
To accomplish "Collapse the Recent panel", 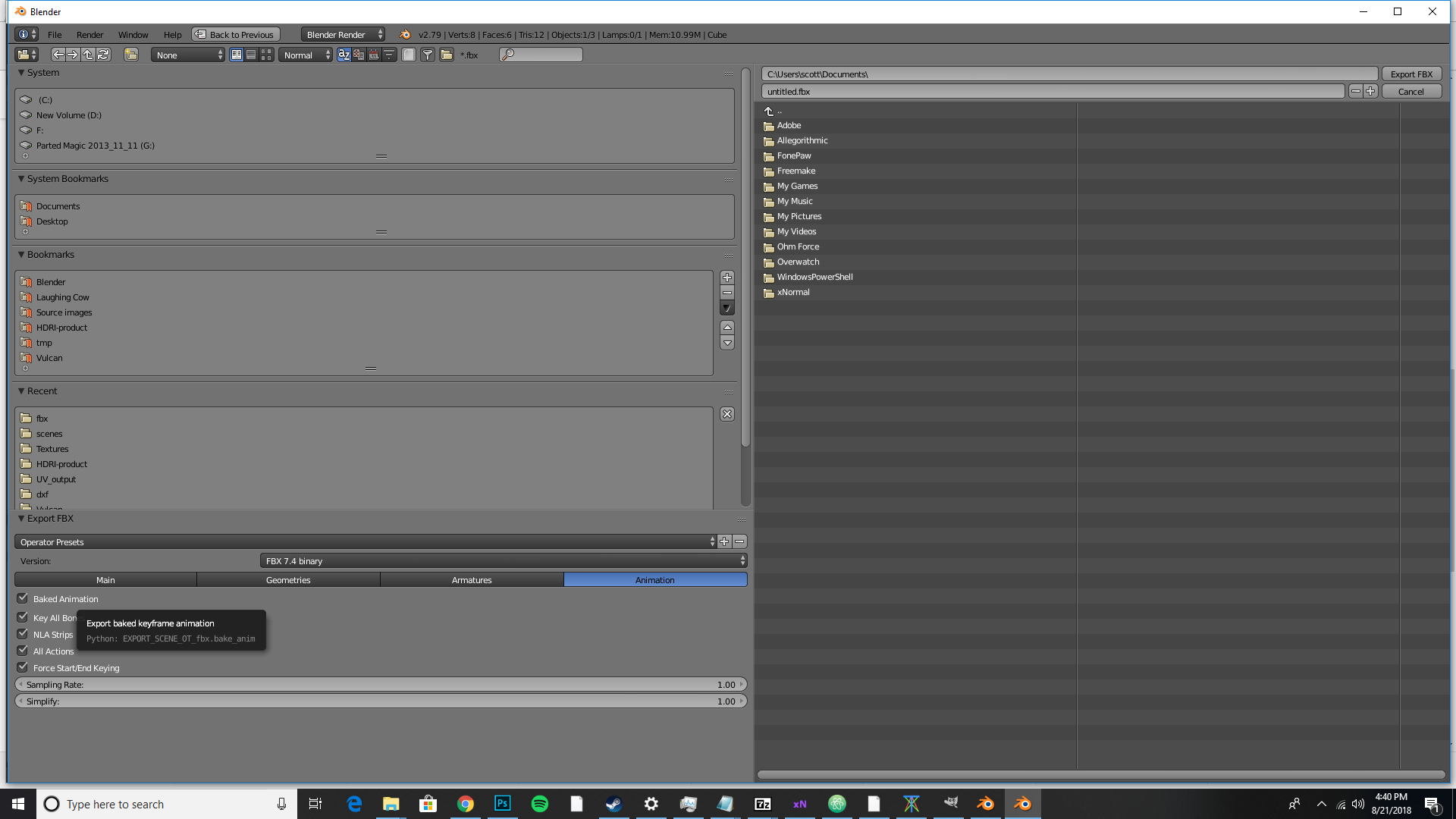I will 21,391.
